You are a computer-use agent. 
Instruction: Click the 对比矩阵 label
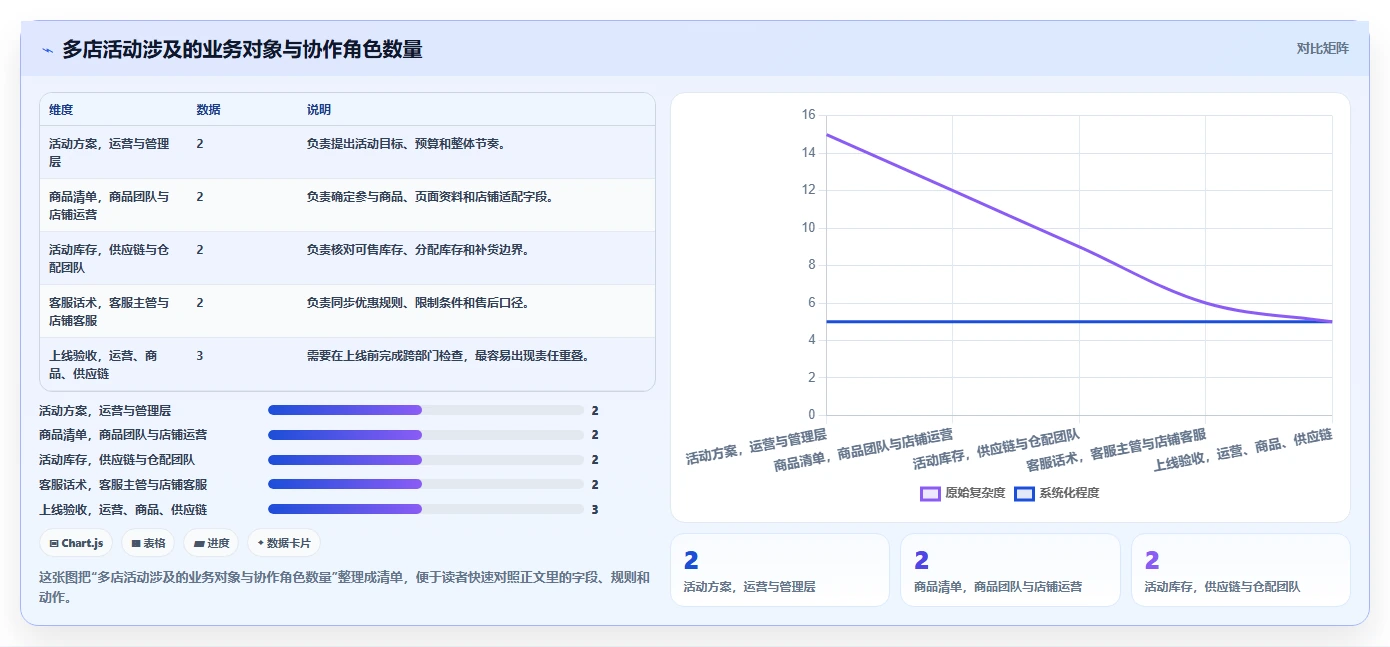point(1322,48)
